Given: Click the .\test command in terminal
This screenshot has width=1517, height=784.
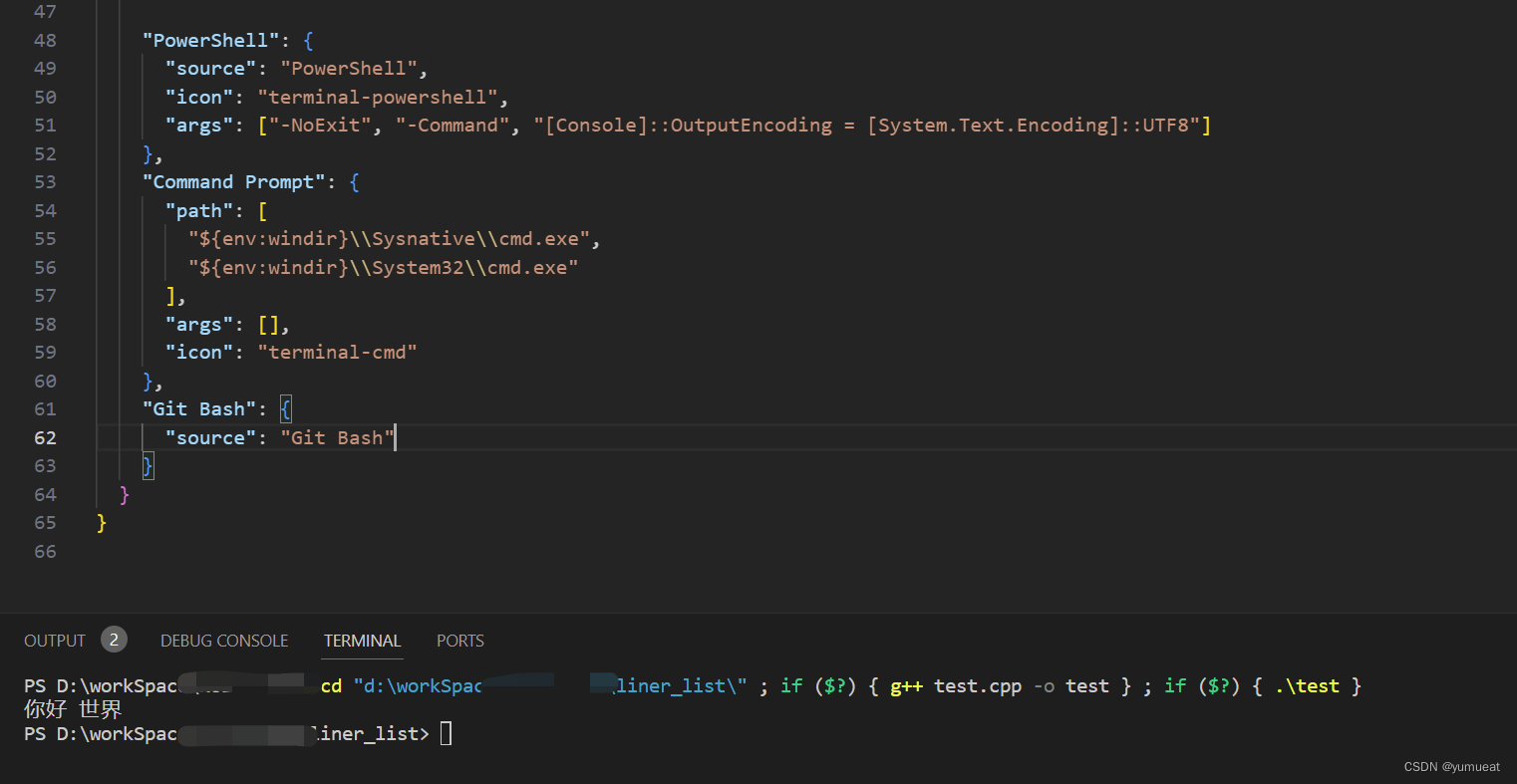Looking at the screenshot, I should 1307,686.
